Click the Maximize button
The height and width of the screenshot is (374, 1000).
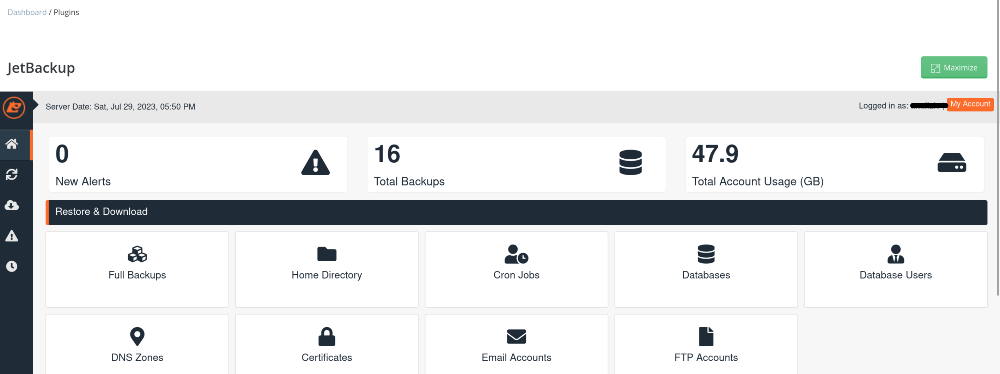tap(953, 68)
